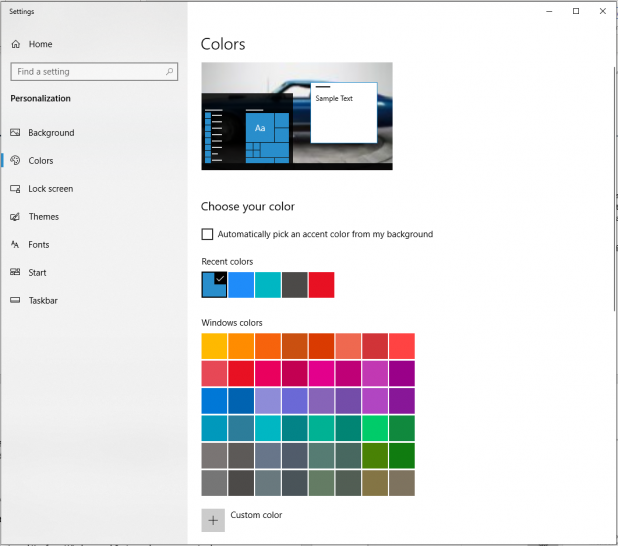Enable automatically pick an accent color checkbox

[x=207, y=234]
